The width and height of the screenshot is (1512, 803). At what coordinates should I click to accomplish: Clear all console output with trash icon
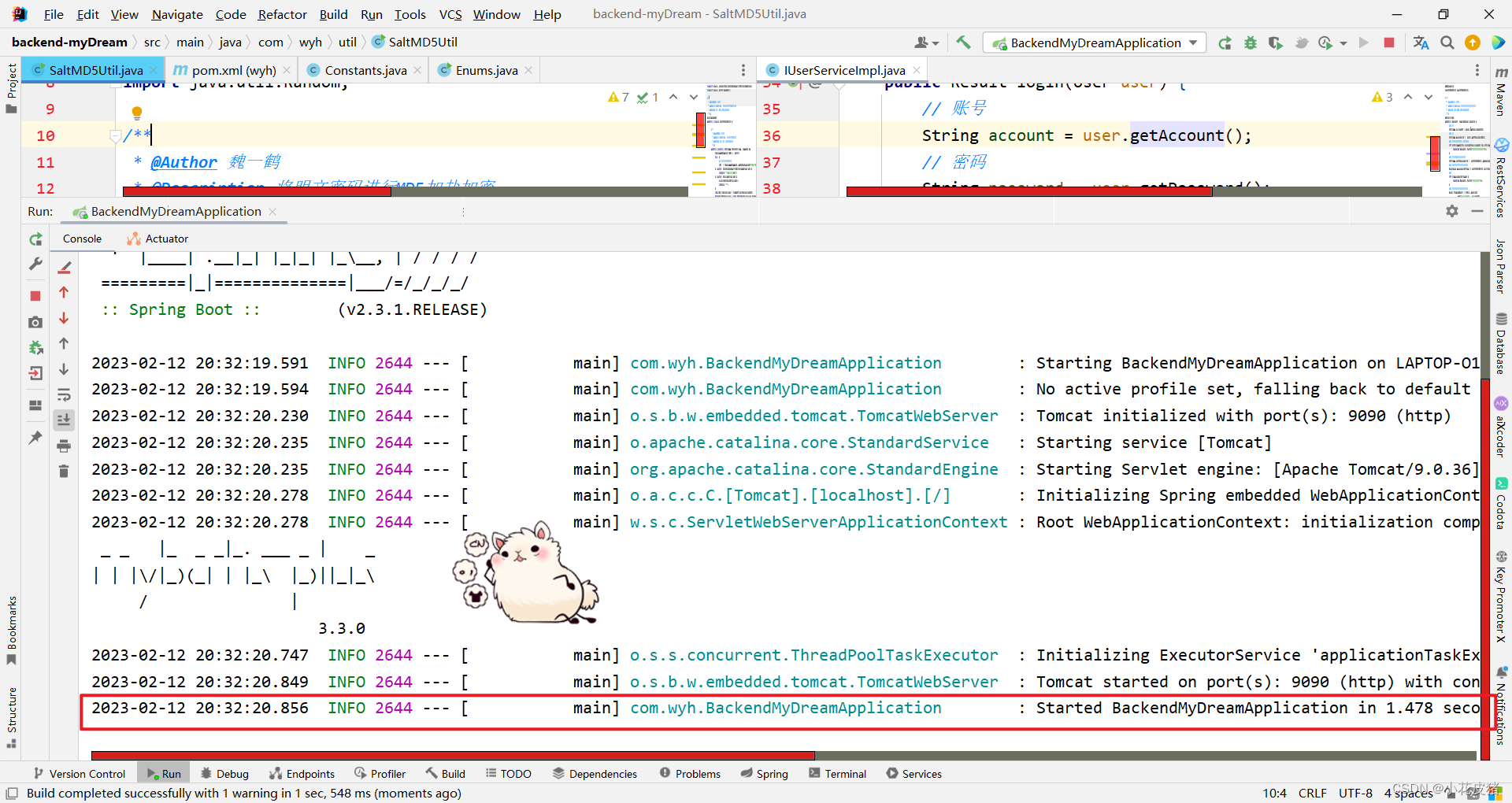tap(64, 471)
